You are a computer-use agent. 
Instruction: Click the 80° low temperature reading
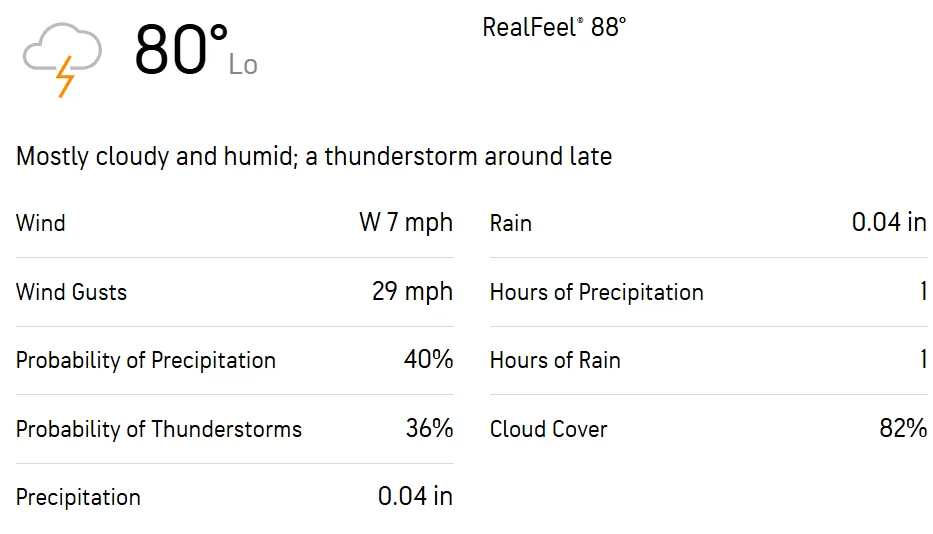[182, 50]
